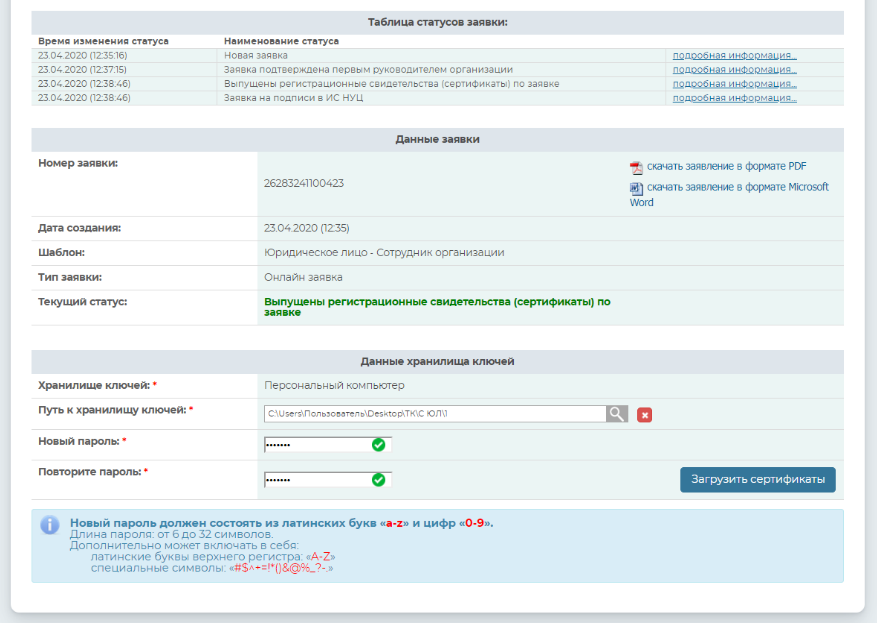
Task: Click the blue info icon in password hint
Action: coord(49,525)
